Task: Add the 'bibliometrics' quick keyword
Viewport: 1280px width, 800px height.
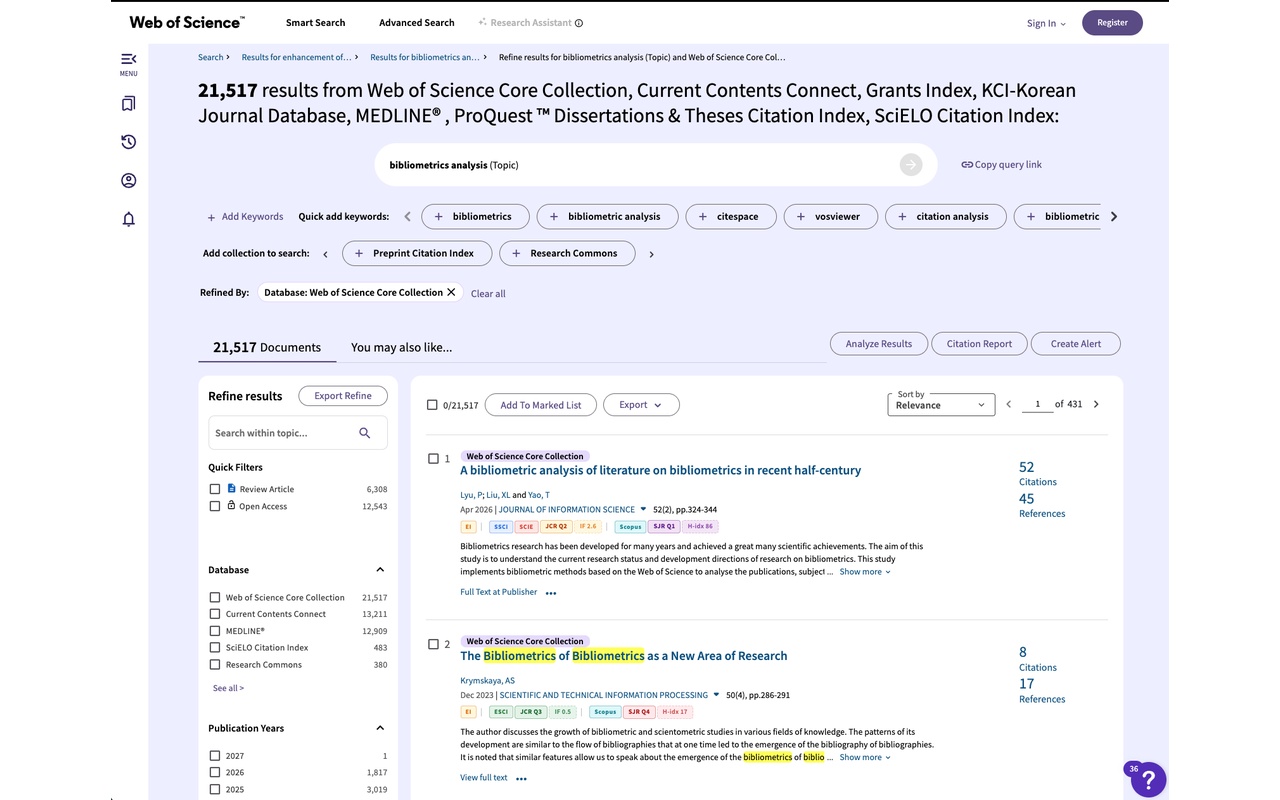Action: pyautogui.click(x=475, y=216)
